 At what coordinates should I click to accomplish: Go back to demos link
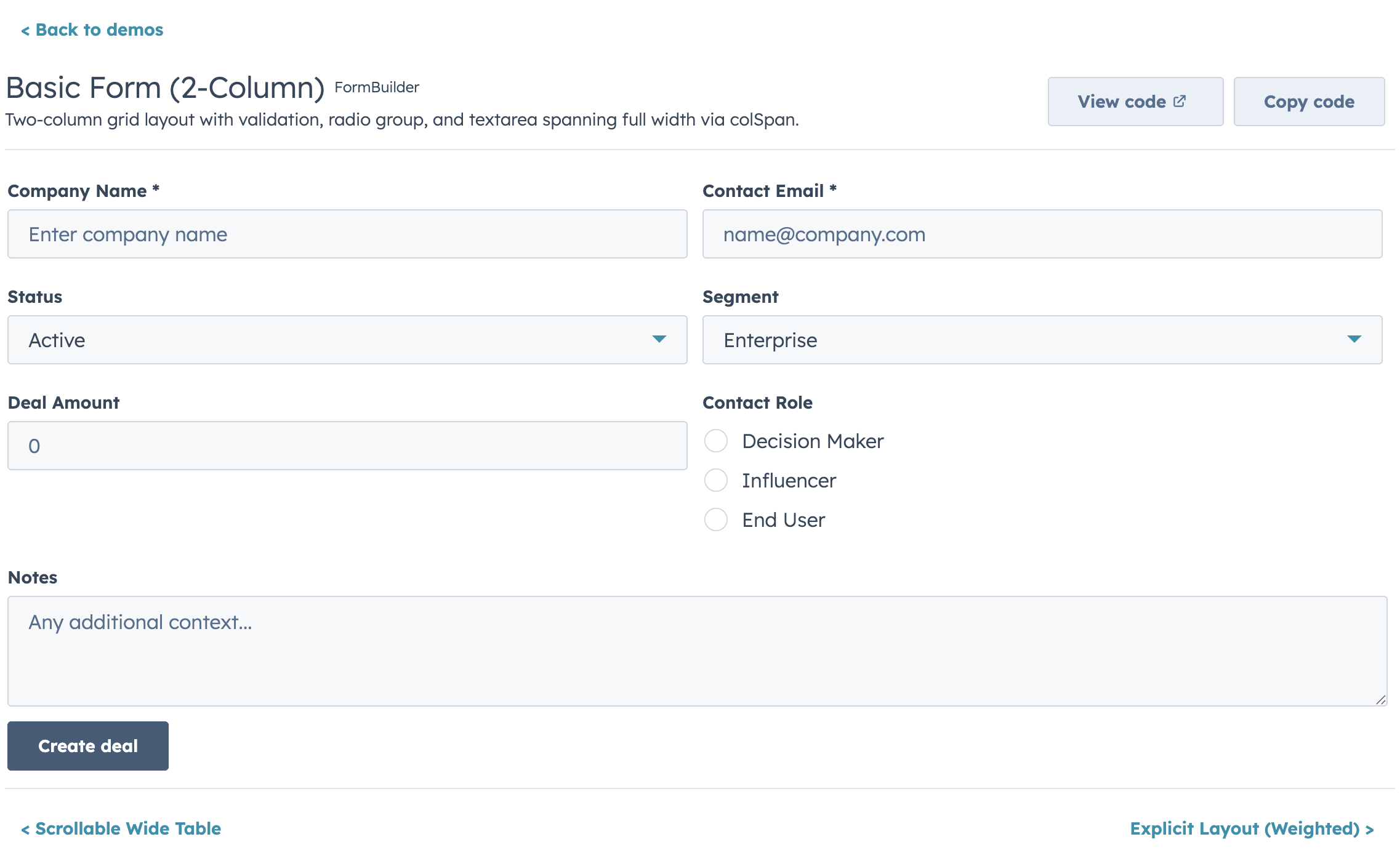tap(92, 30)
